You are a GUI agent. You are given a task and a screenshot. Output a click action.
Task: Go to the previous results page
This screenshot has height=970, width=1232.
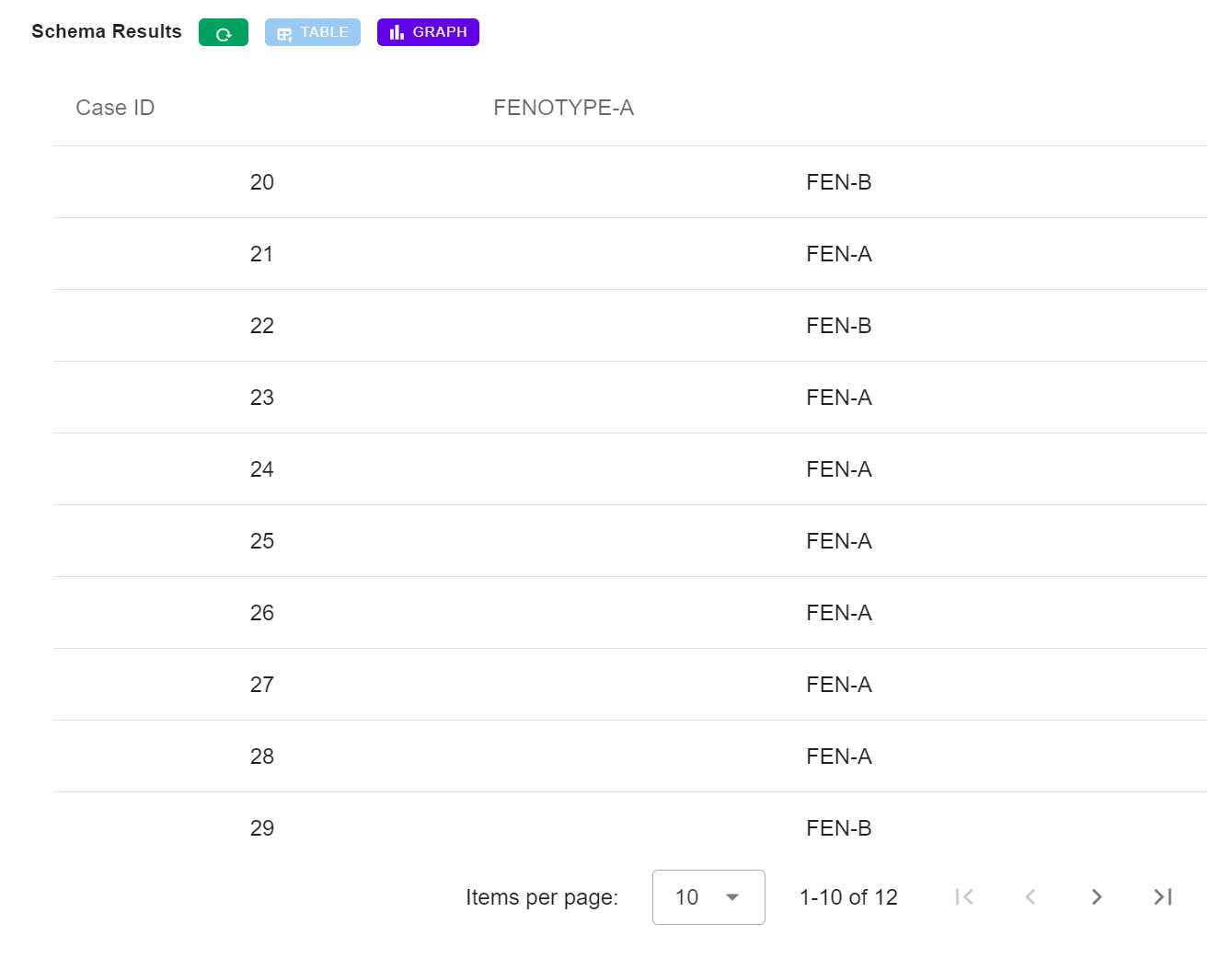1030,896
